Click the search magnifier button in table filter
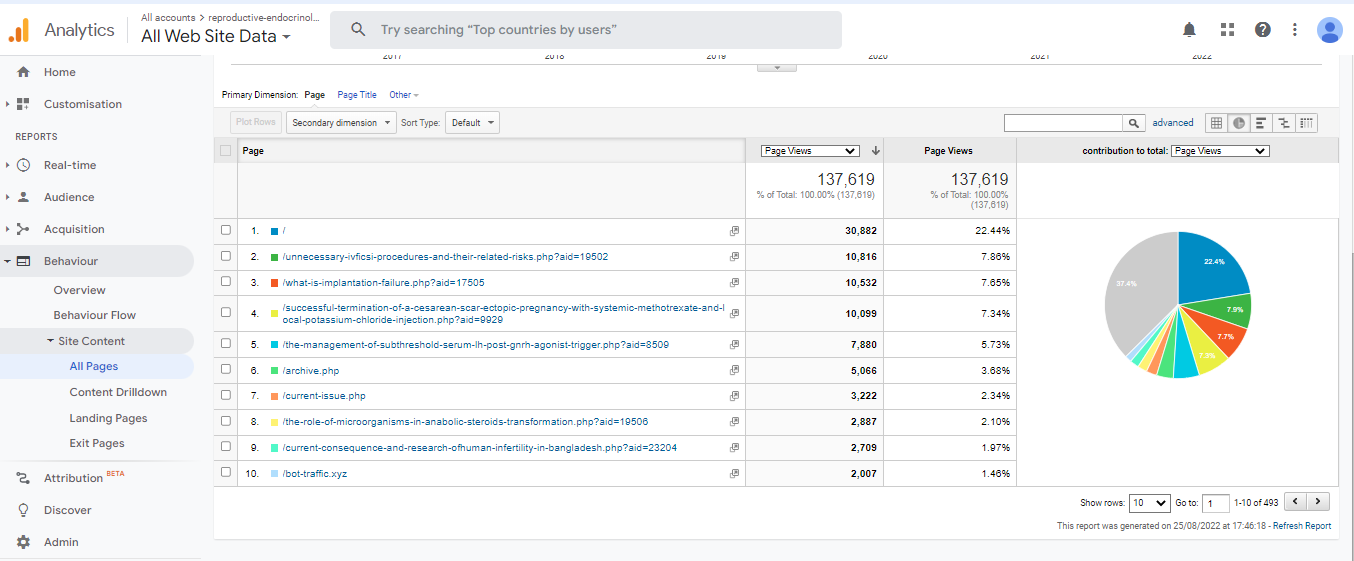Image resolution: width=1354 pixels, height=561 pixels. [1133, 123]
